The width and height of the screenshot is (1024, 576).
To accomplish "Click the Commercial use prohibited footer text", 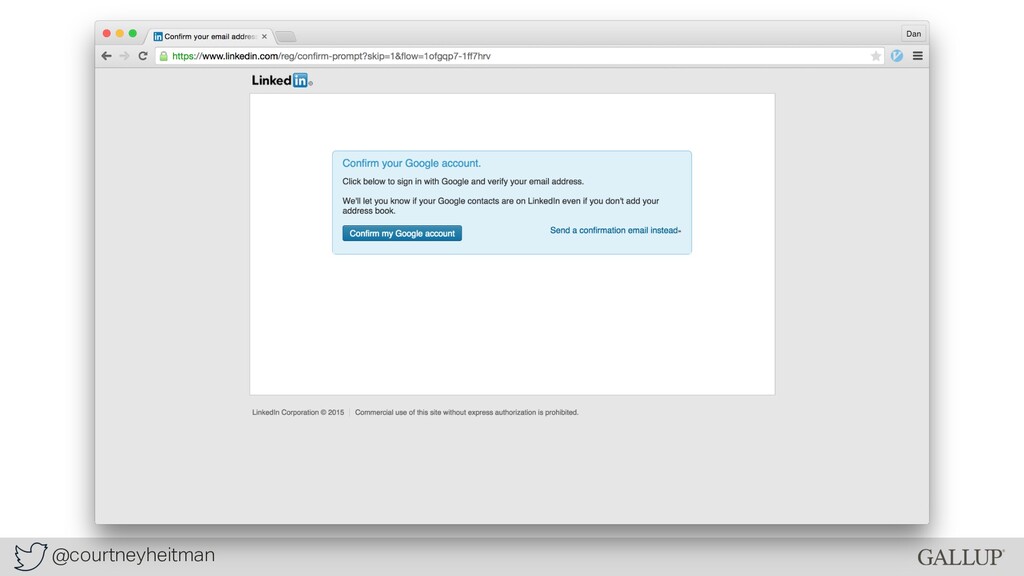I will (x=466, y=412).
